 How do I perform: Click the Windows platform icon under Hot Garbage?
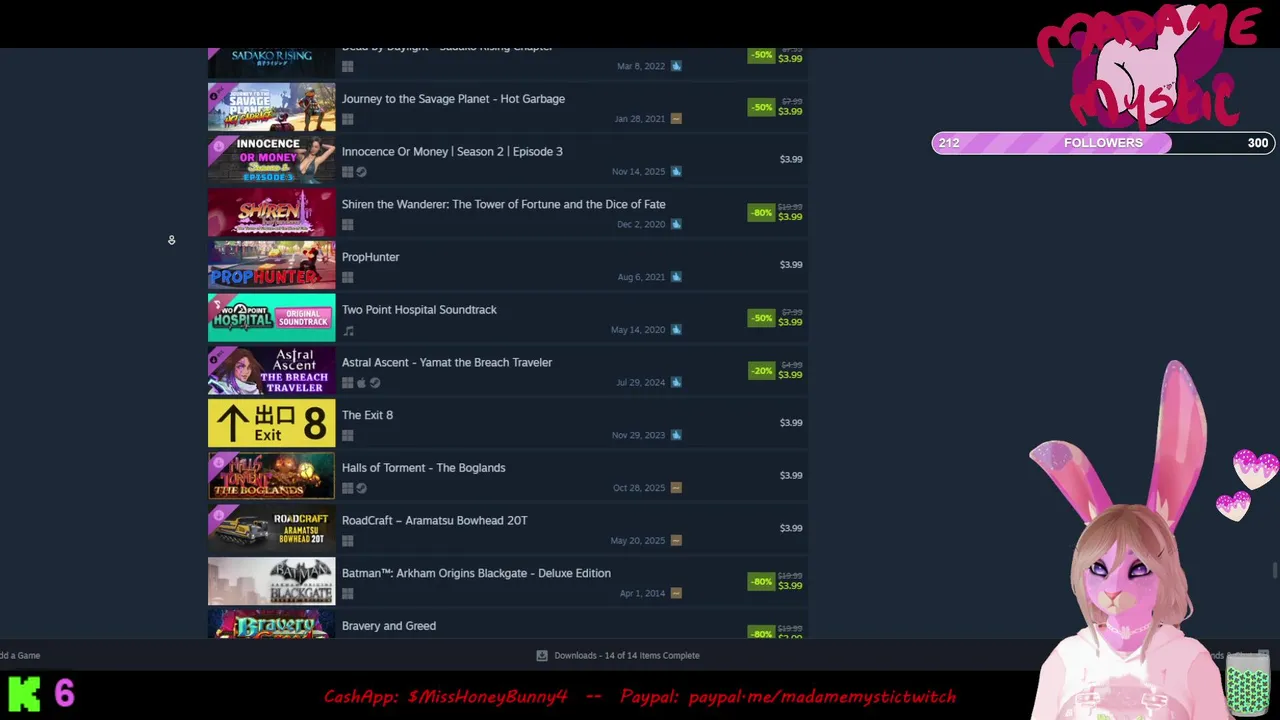click(347, 119)
